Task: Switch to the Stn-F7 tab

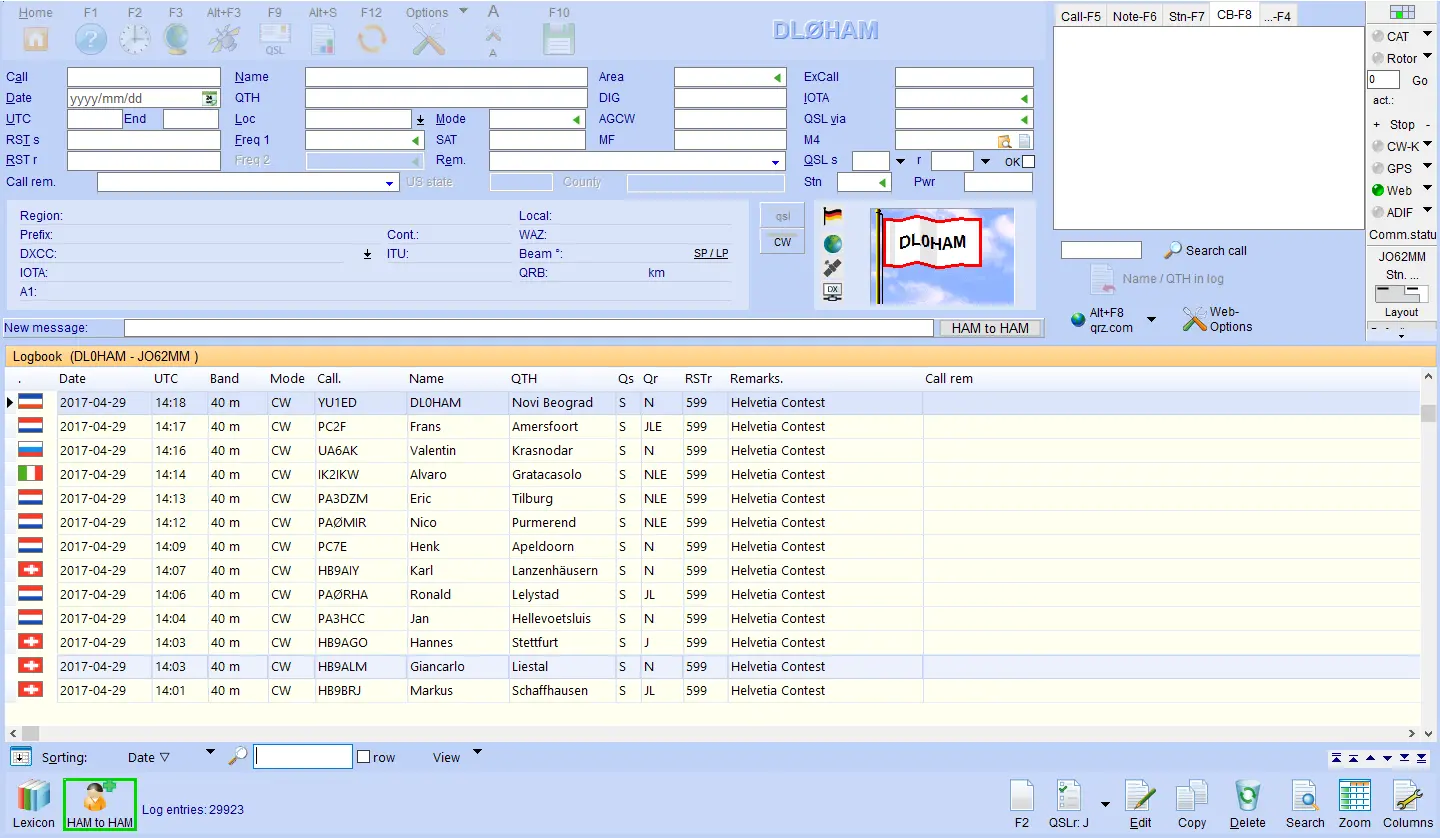Action: 1186,16
